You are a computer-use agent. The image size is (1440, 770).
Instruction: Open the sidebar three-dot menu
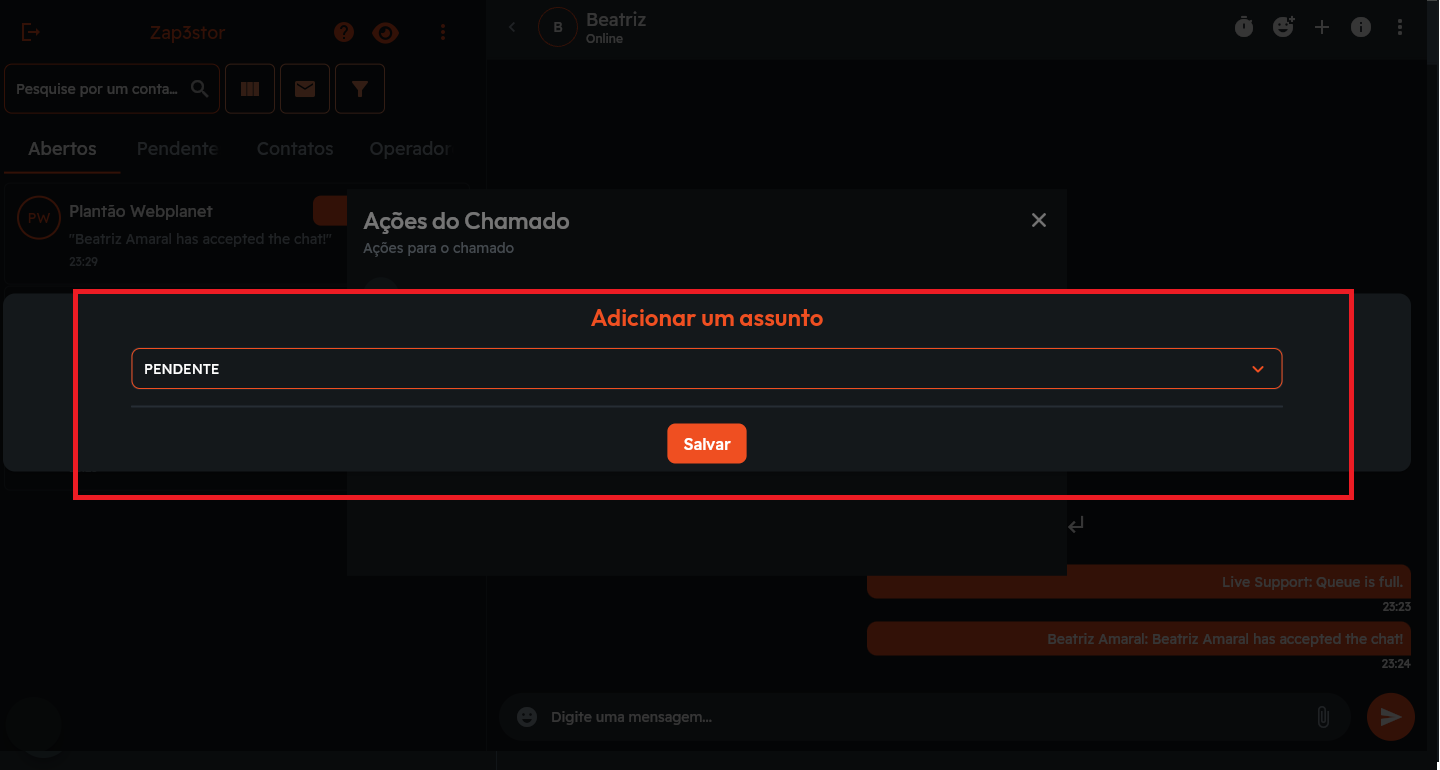(443, 33)
